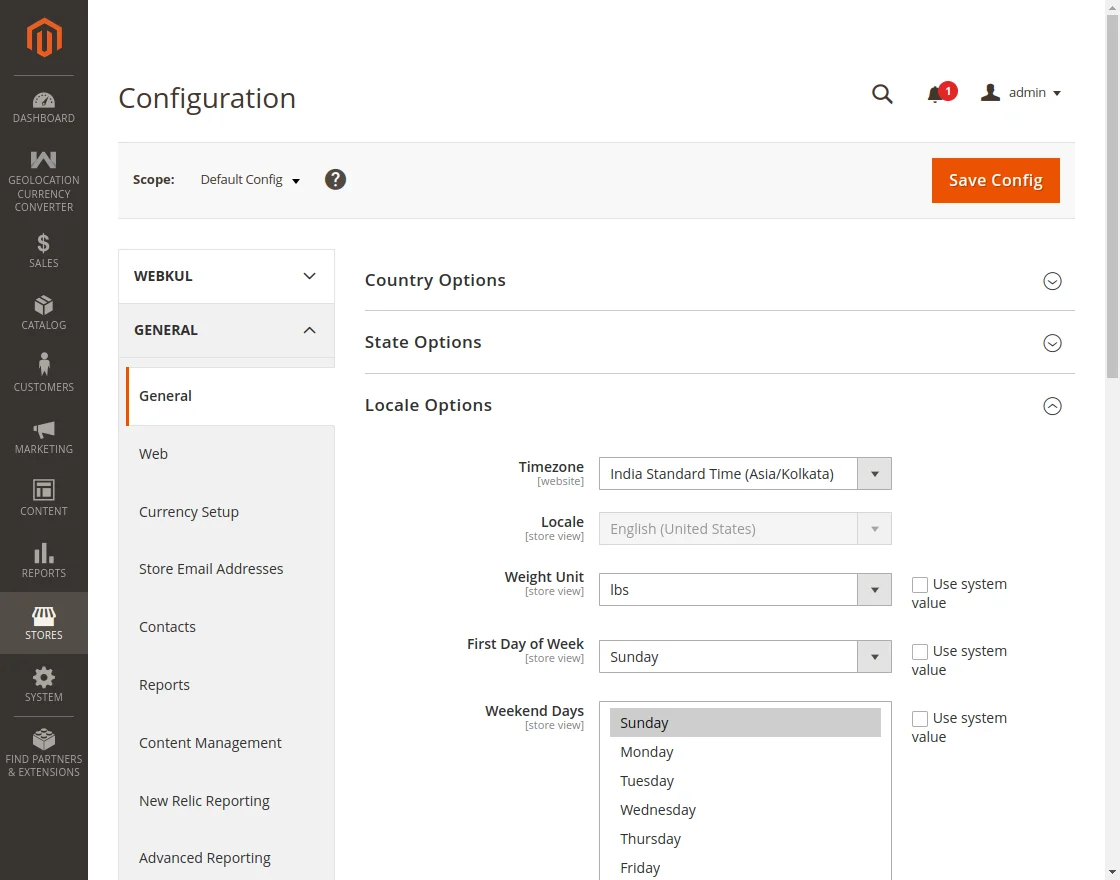Open the notifications bell icon
Image resolution: width=1120 pixels, height=880 pixels.
point(935,94)
